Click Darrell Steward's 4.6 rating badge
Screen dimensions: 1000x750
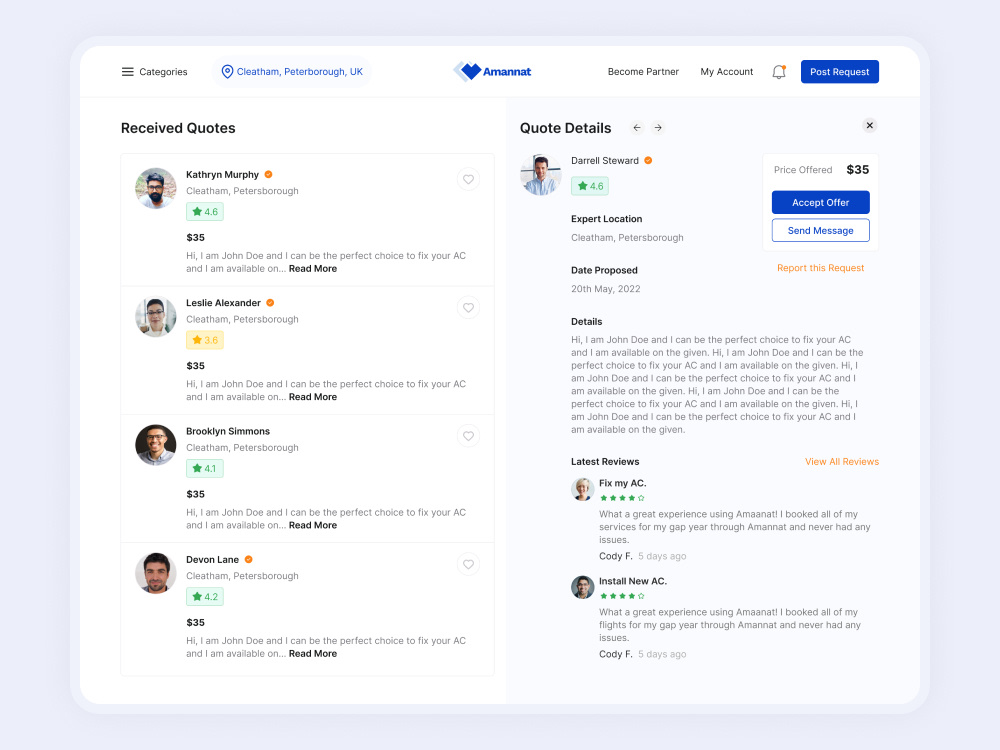coord(590,186)
